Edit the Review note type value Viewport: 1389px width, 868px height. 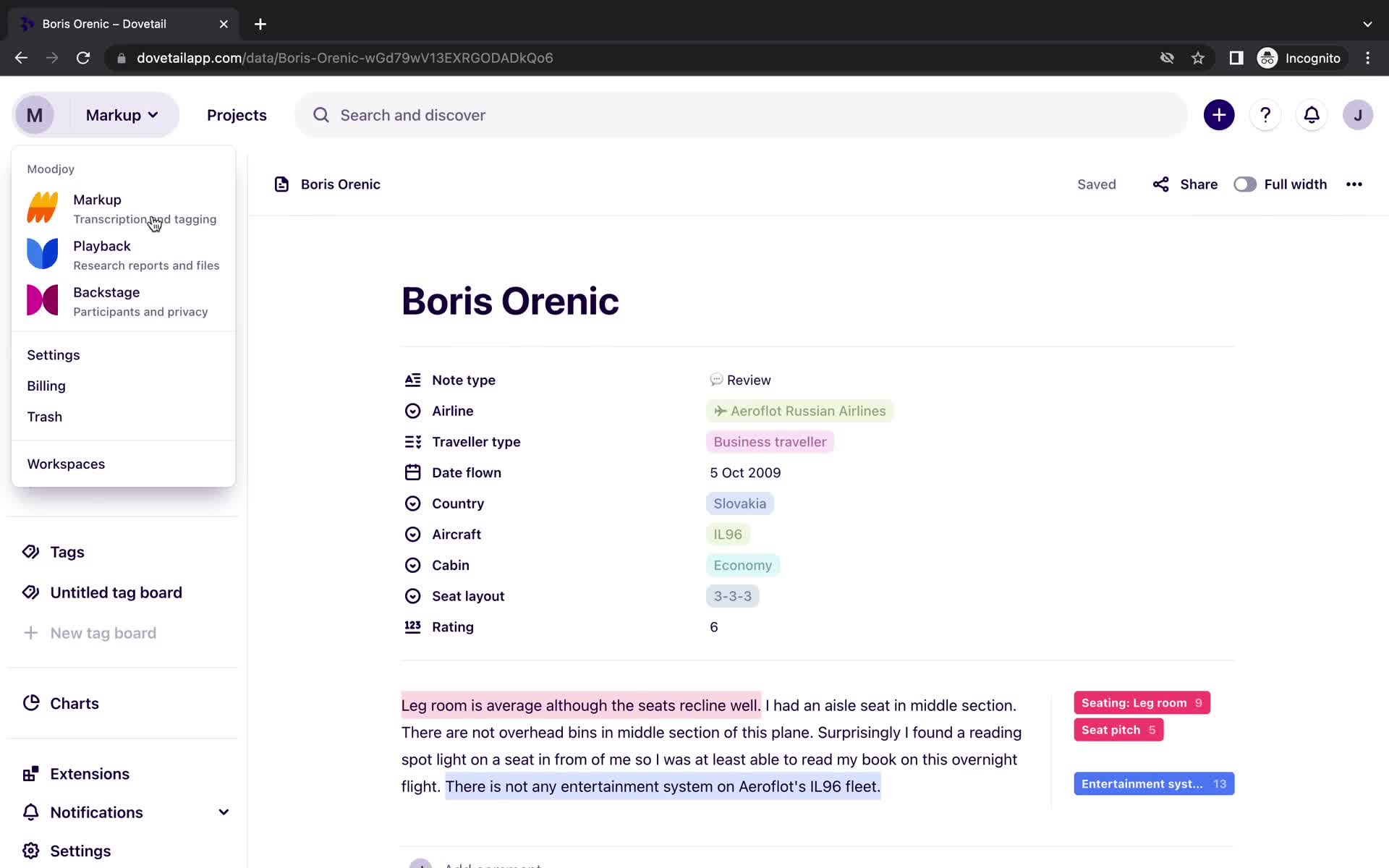tap(740, 380)
